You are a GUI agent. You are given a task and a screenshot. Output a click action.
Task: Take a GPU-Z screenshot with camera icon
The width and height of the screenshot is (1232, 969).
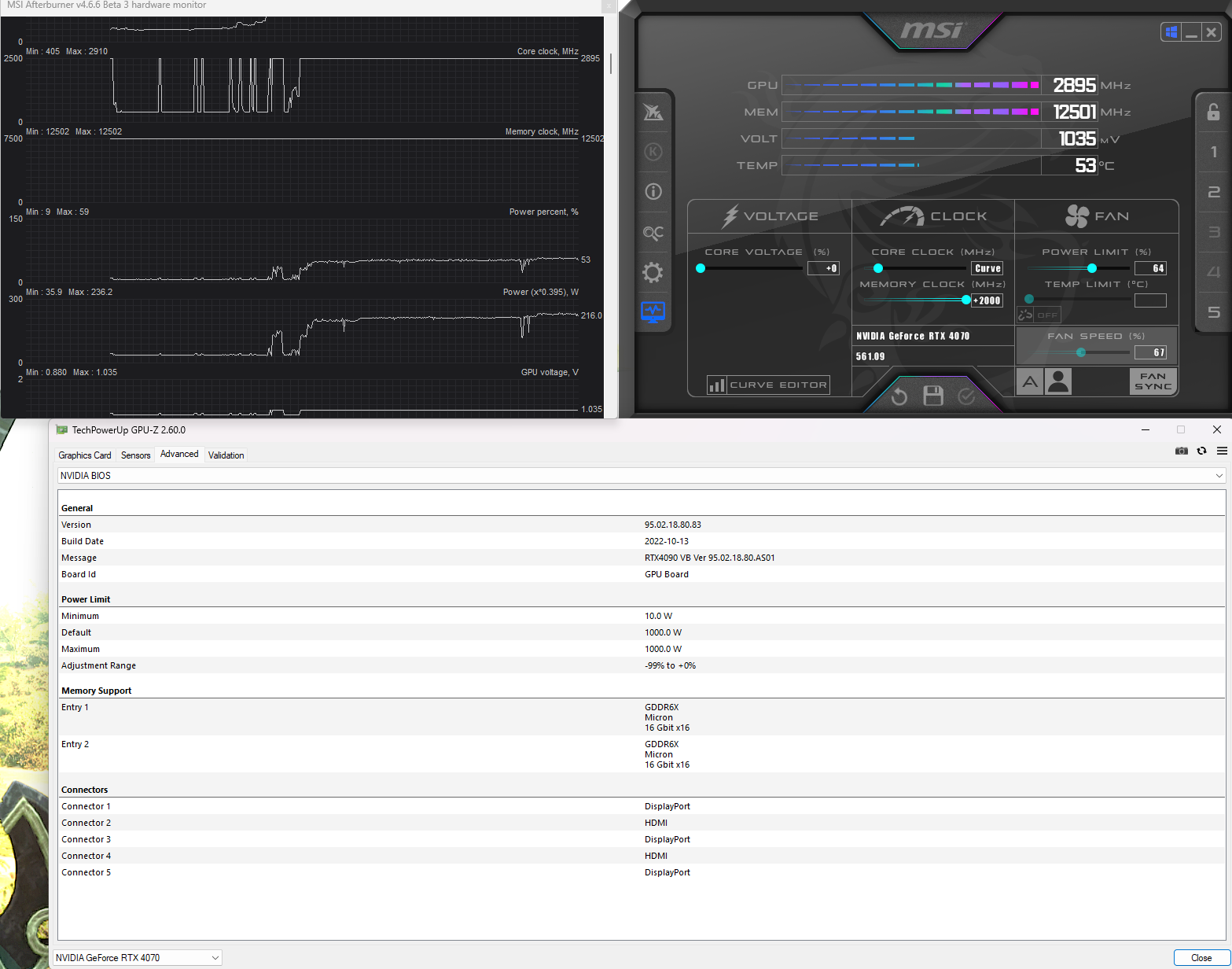(x=1181, y=451)
